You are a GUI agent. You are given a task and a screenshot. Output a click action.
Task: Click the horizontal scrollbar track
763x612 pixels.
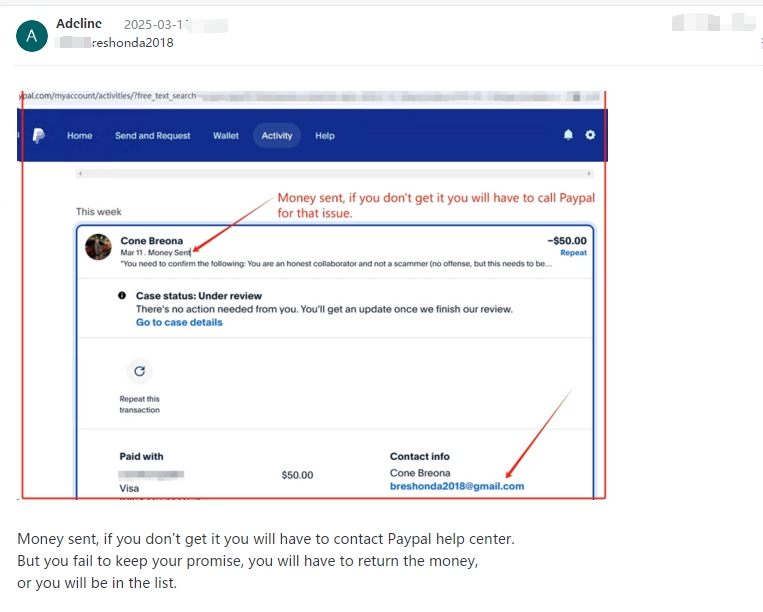coord(334,173)
